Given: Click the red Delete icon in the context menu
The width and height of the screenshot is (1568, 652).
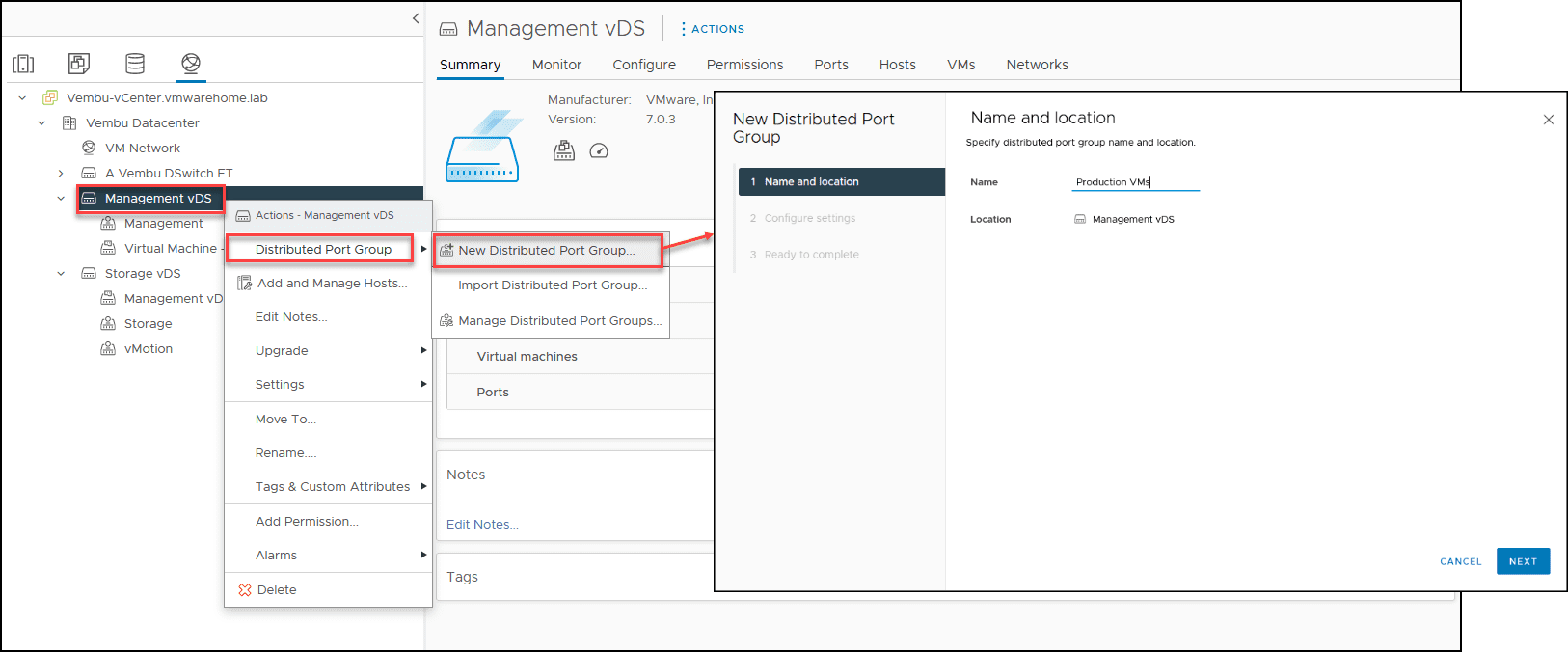Looking at the screenshot, I should (x=245, y=589).
